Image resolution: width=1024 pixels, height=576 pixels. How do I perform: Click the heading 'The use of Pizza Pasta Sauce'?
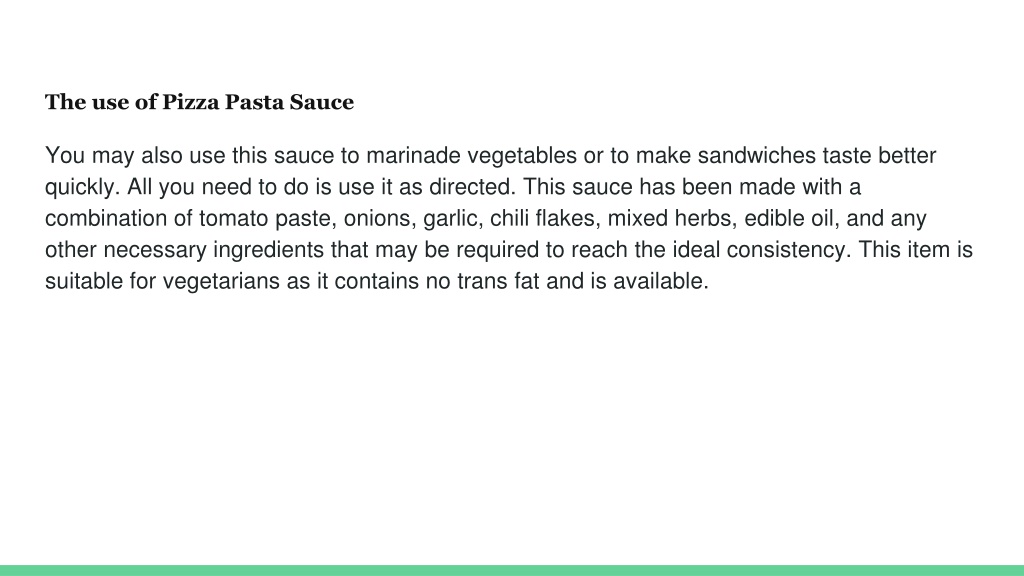click(x=199, y=102)
